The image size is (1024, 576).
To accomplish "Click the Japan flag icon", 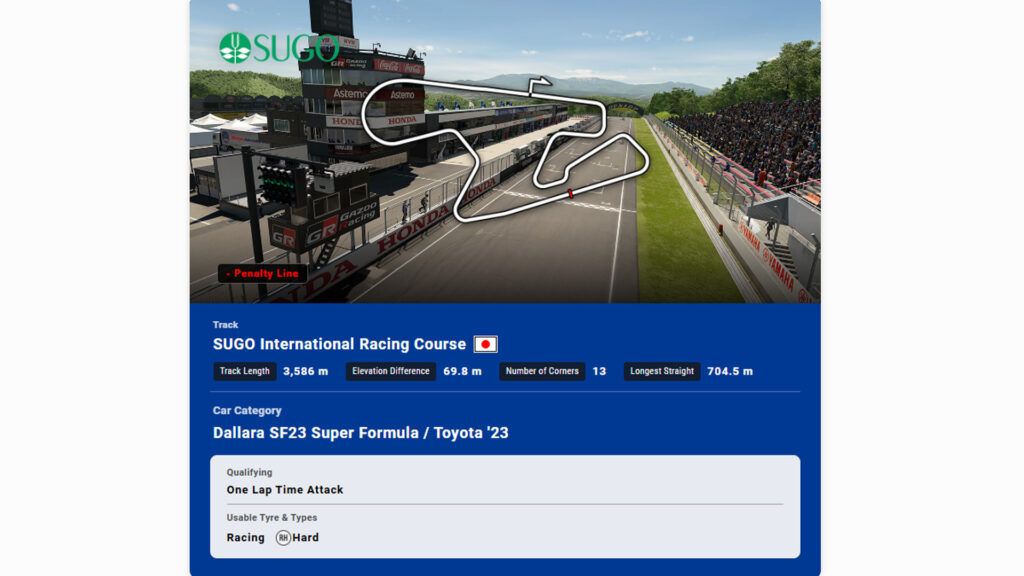I will [485, 344].
